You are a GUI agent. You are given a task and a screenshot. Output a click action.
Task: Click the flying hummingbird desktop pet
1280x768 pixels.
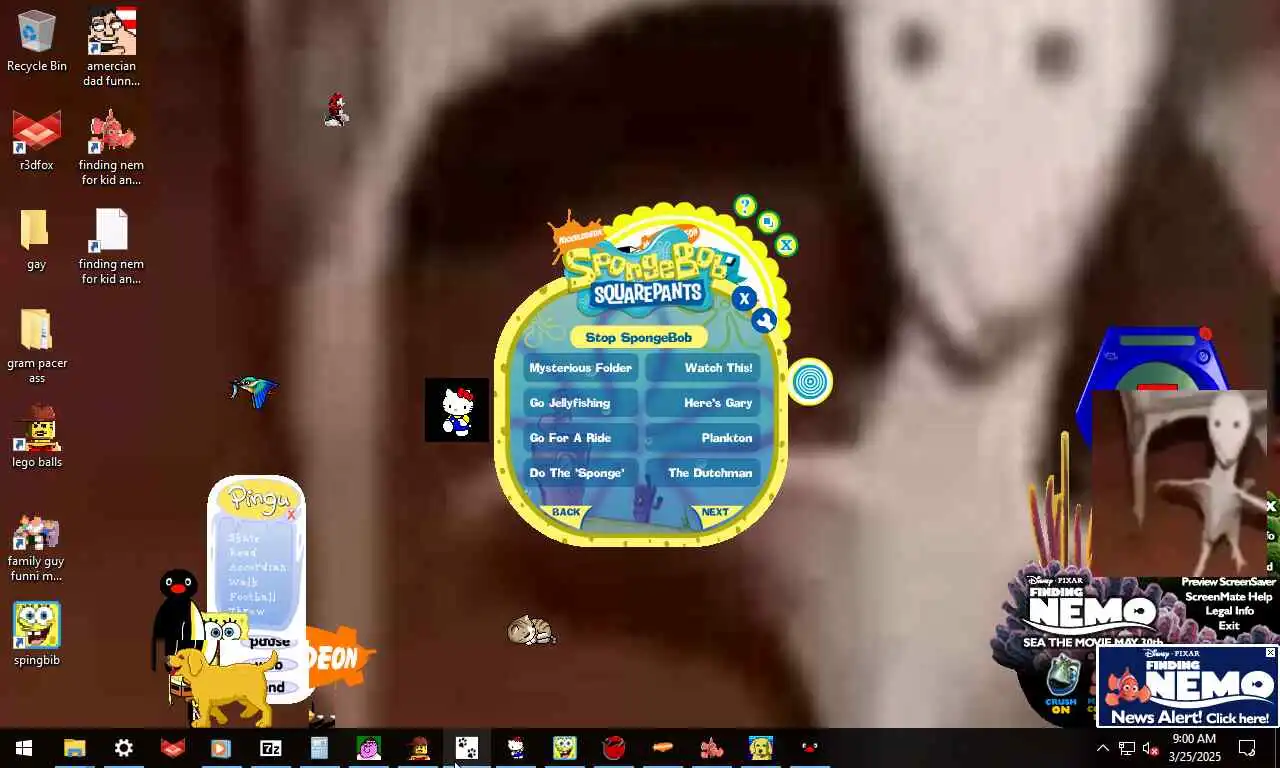254,391
